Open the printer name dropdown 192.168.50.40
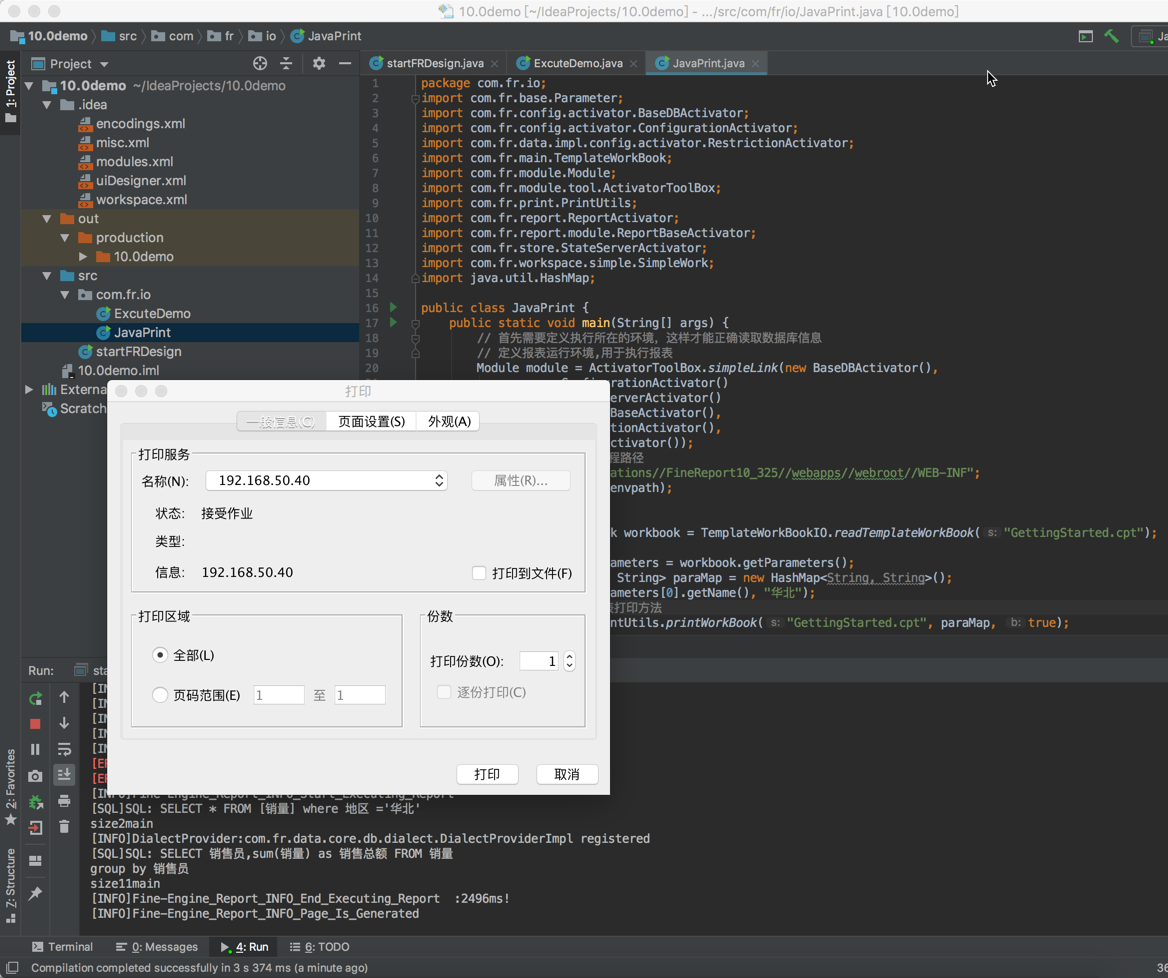1168x978 pixels. 326,481
